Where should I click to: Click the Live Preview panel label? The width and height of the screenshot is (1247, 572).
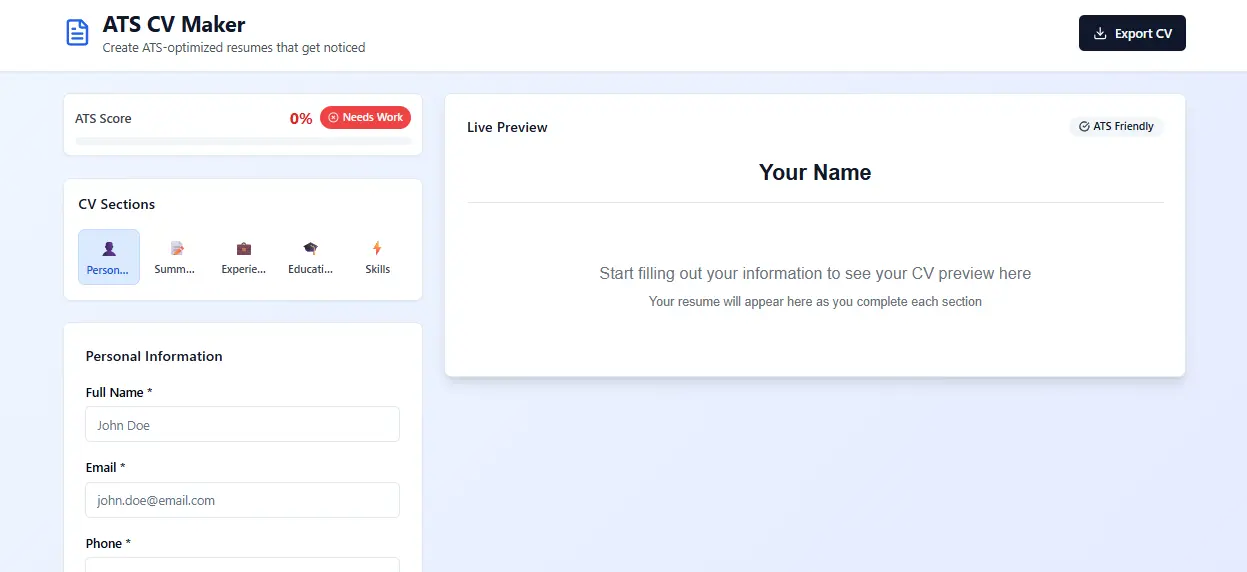coord(507,127)
